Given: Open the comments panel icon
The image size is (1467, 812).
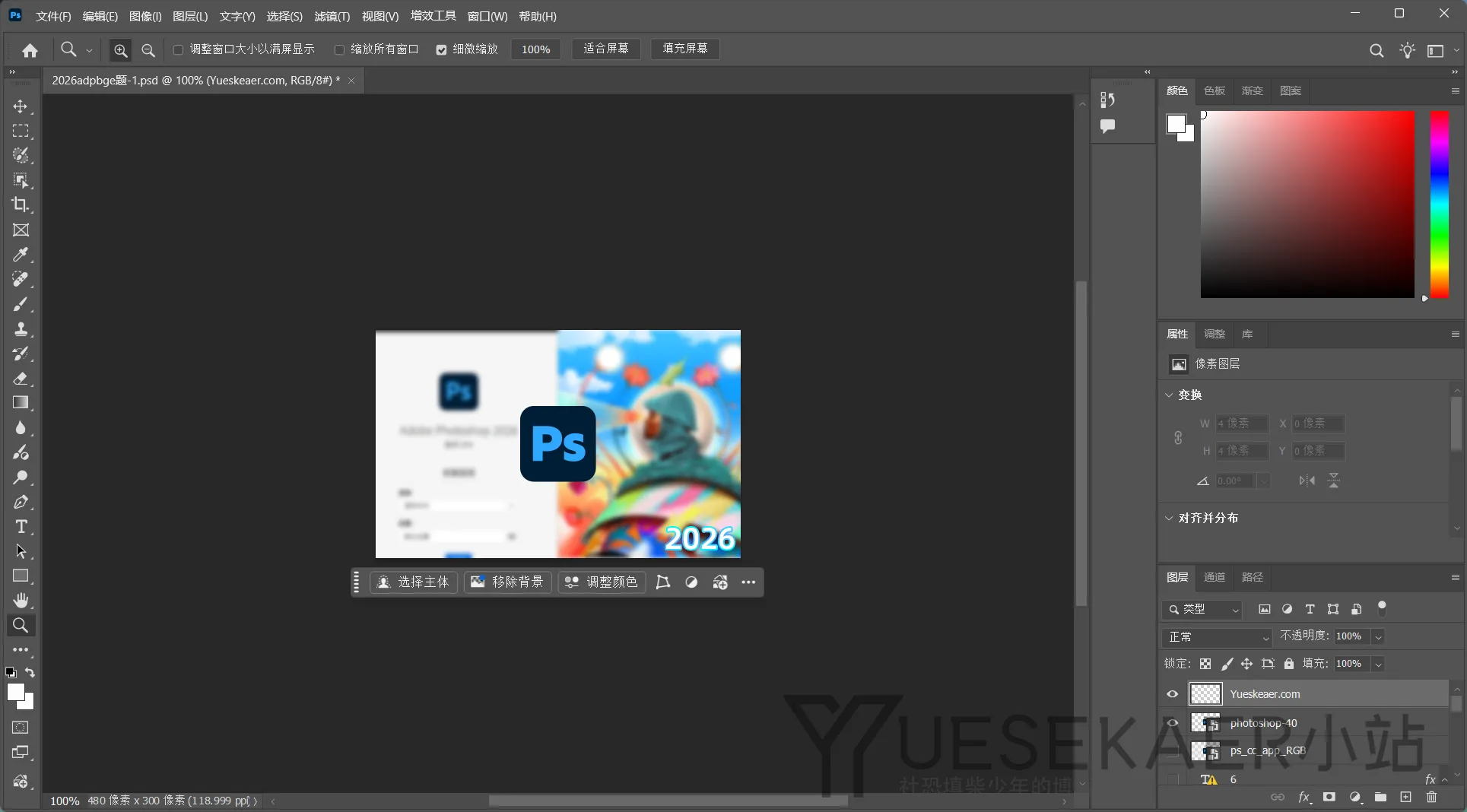Looking at the screenshot, I should click(x=1107, y=126).
